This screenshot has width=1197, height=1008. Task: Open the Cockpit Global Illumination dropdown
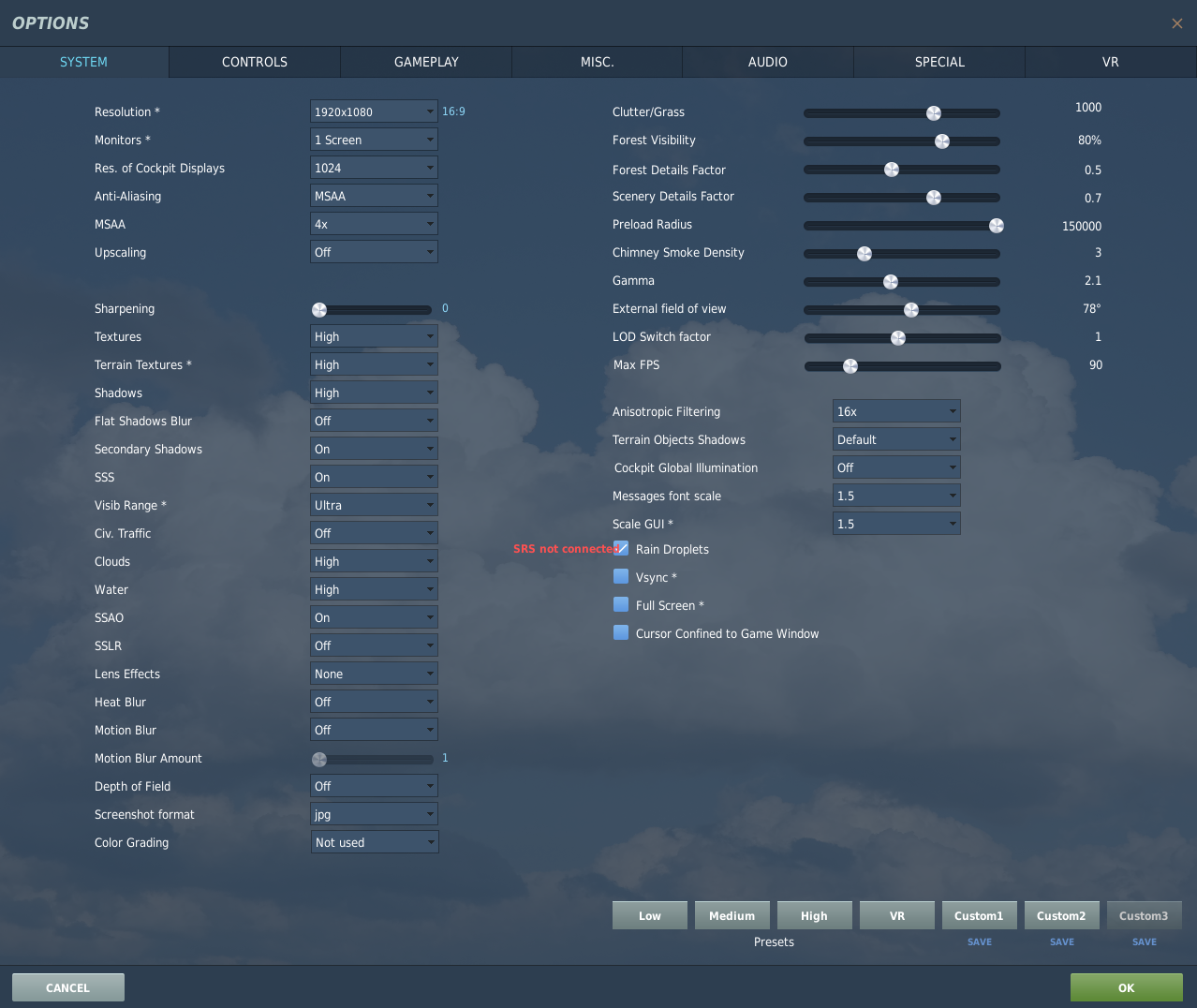coord(896,467)
